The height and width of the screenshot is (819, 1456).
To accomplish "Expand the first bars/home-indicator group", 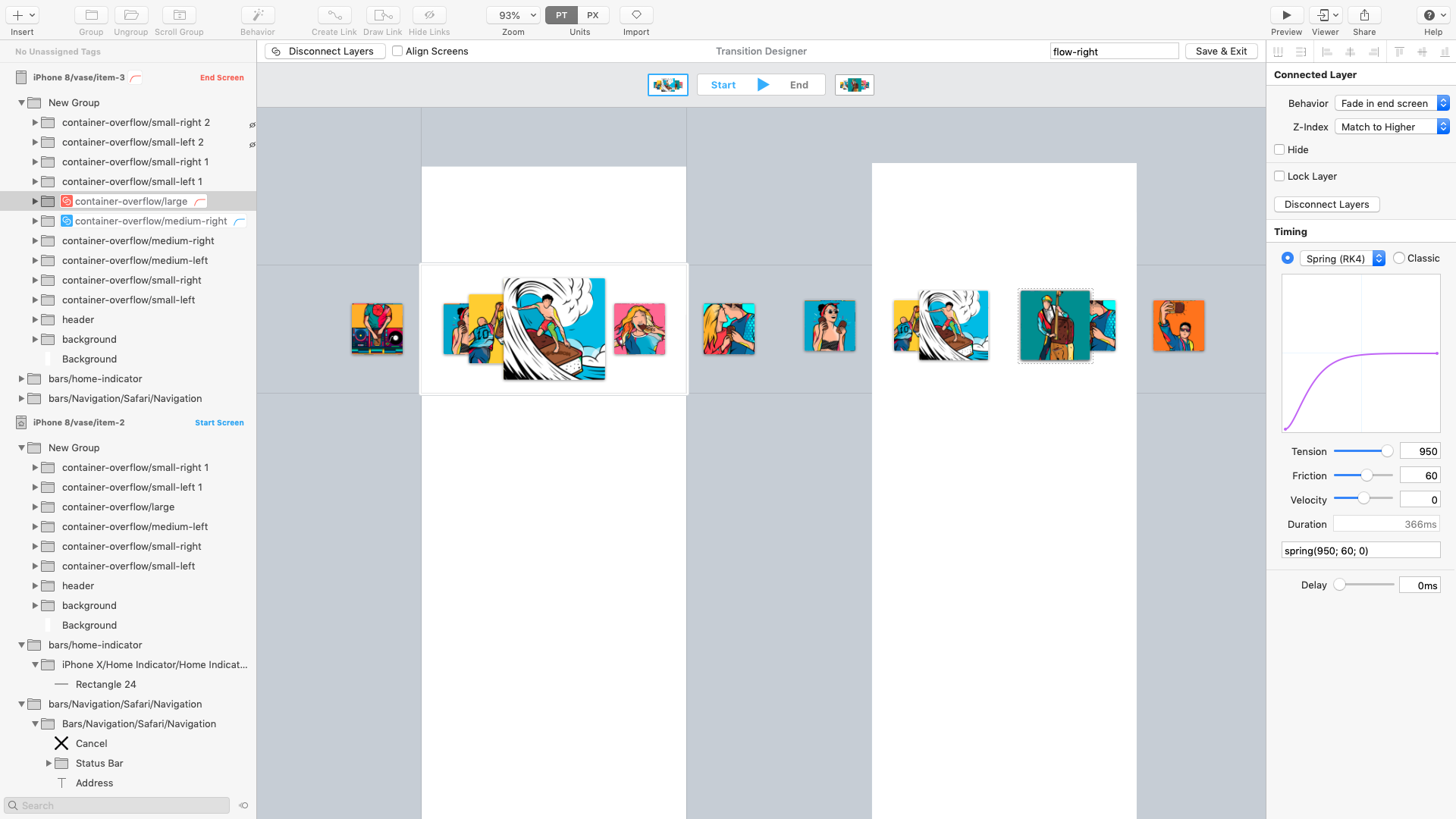I will click(x=21, y=378).
